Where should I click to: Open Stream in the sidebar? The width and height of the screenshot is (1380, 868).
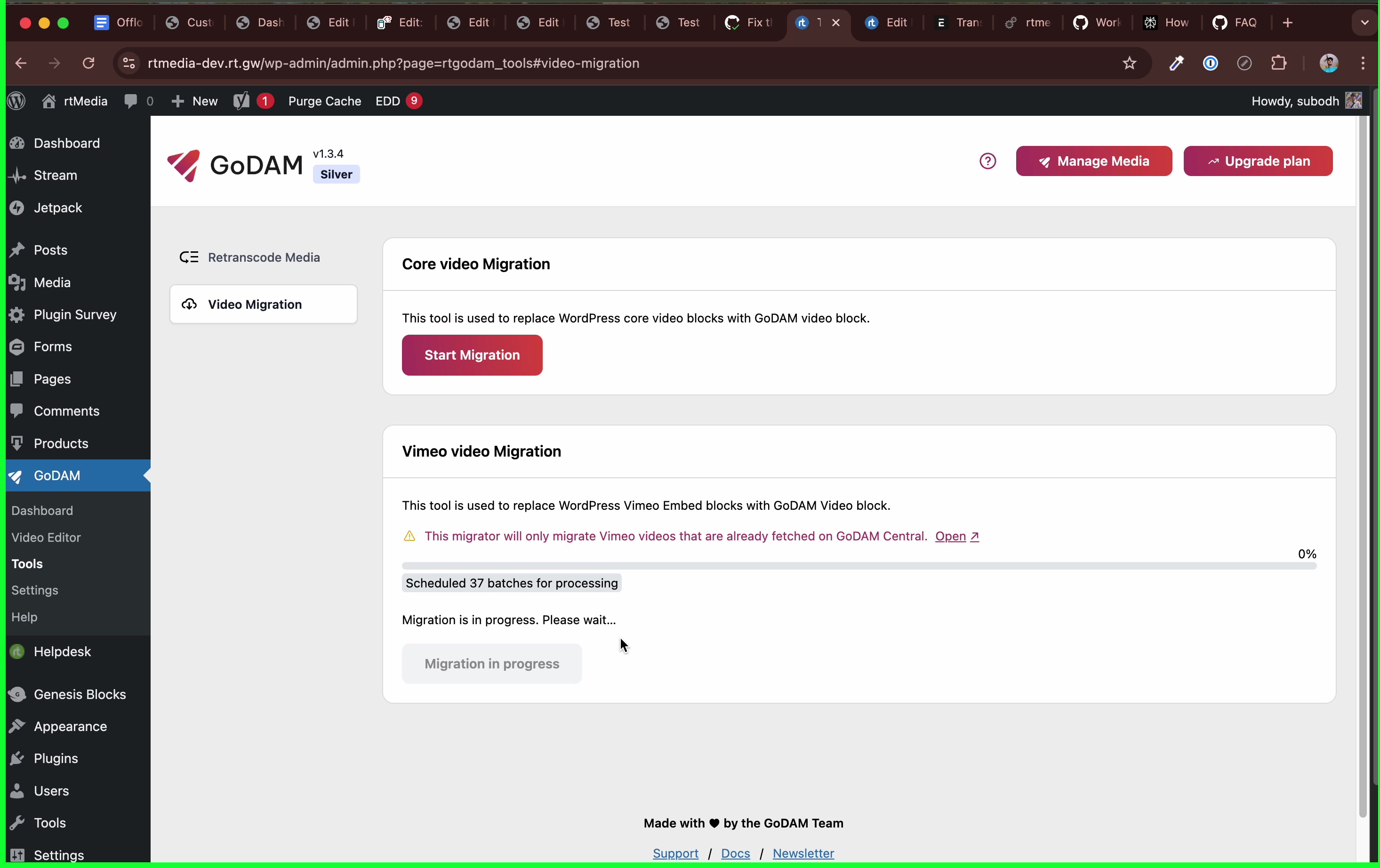(x=78, y=176)
